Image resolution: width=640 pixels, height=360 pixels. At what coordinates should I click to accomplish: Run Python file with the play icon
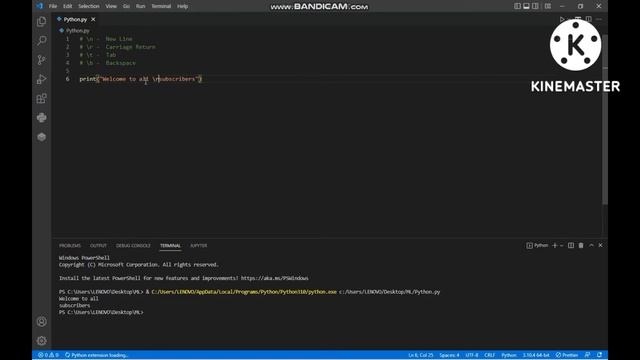(x=562, y=19)
